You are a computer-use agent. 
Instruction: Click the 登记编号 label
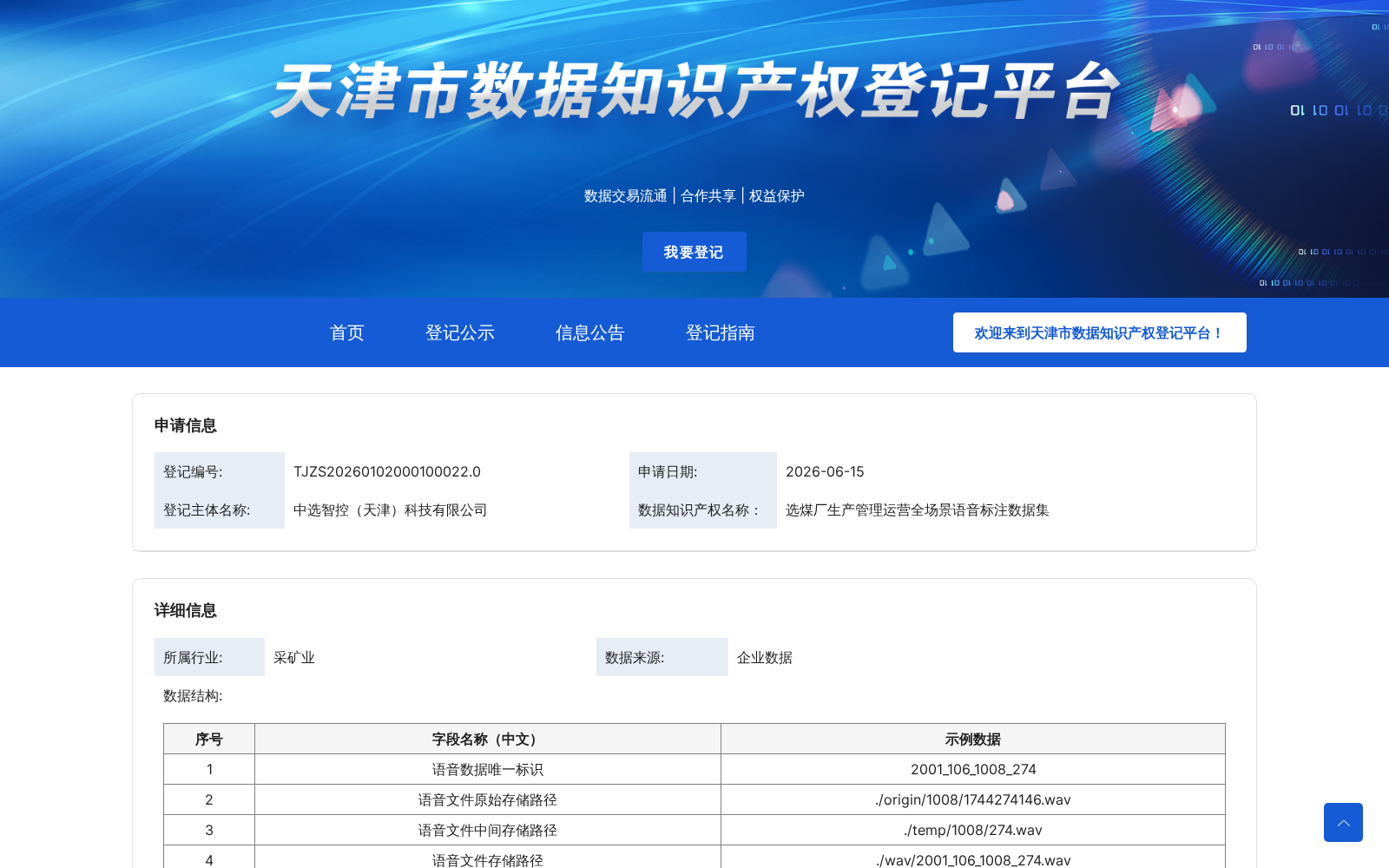pos(193,471)
